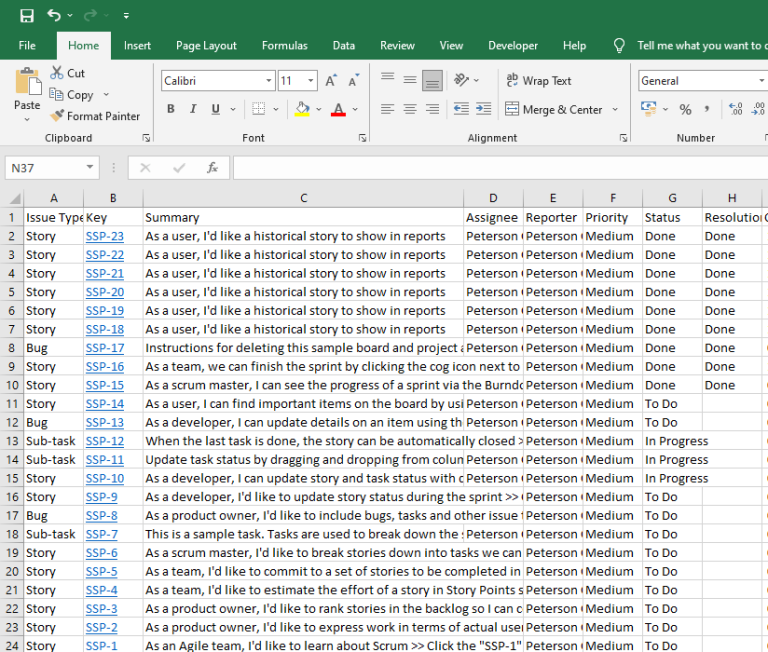Image resolution: width=768 pixels, height=652 pixels.
Task: Open the Page Layout tab
Action: click(x=206, y=45)
